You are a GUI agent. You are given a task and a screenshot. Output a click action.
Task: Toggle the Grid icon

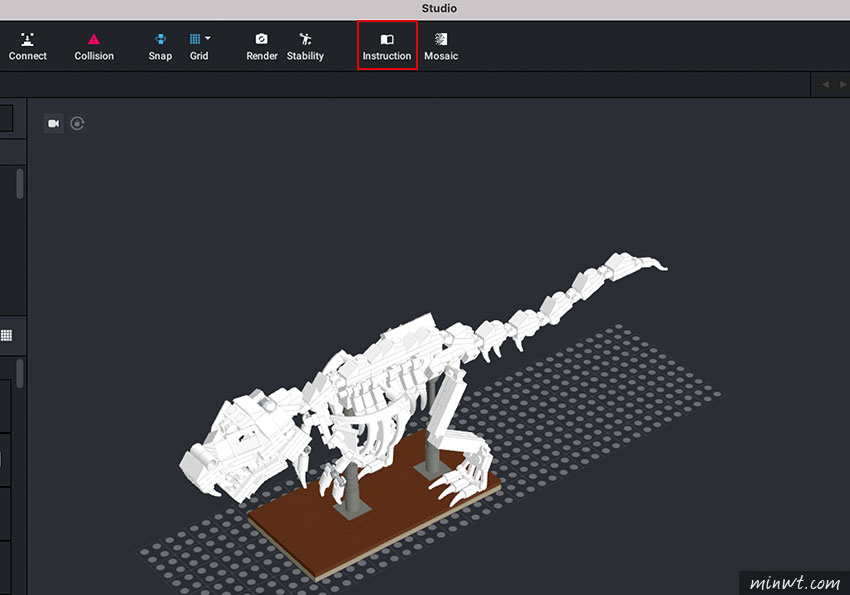(x=195, y=39)
